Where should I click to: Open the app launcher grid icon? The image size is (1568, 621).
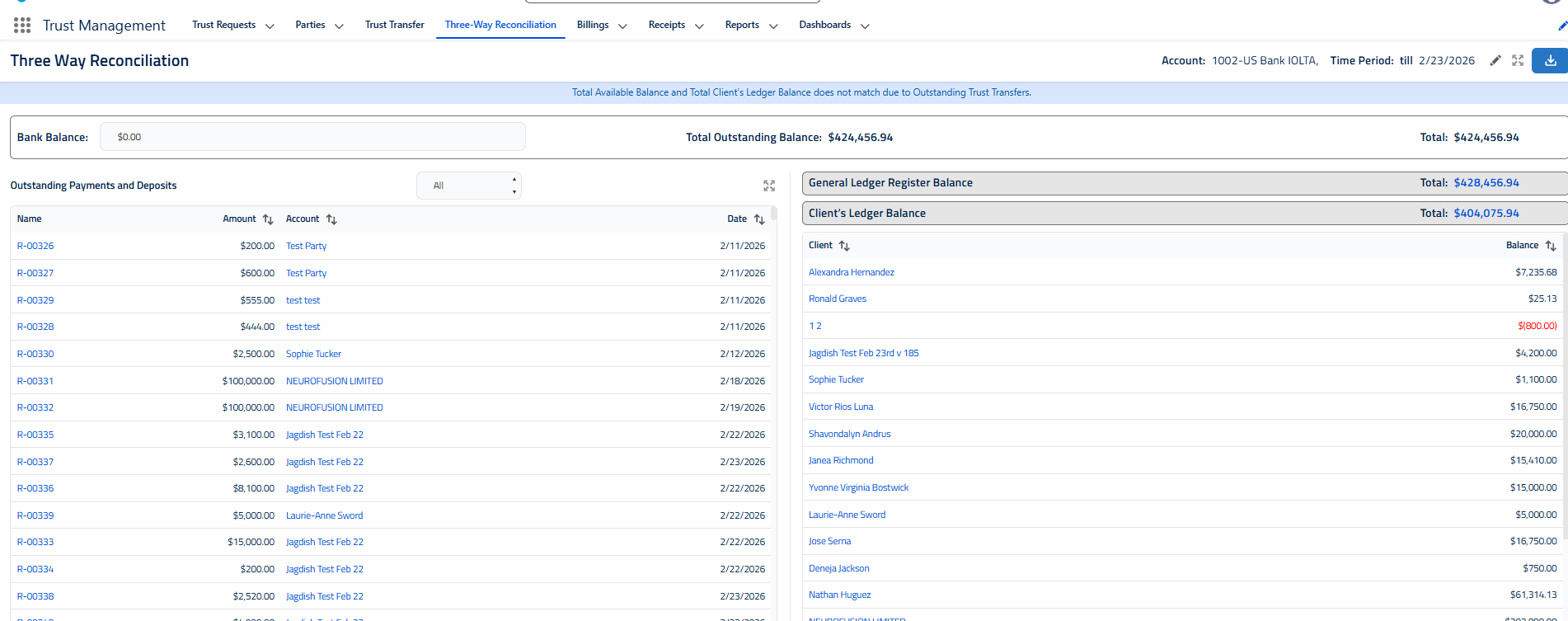pyautogui.click(x=22, y=26)
